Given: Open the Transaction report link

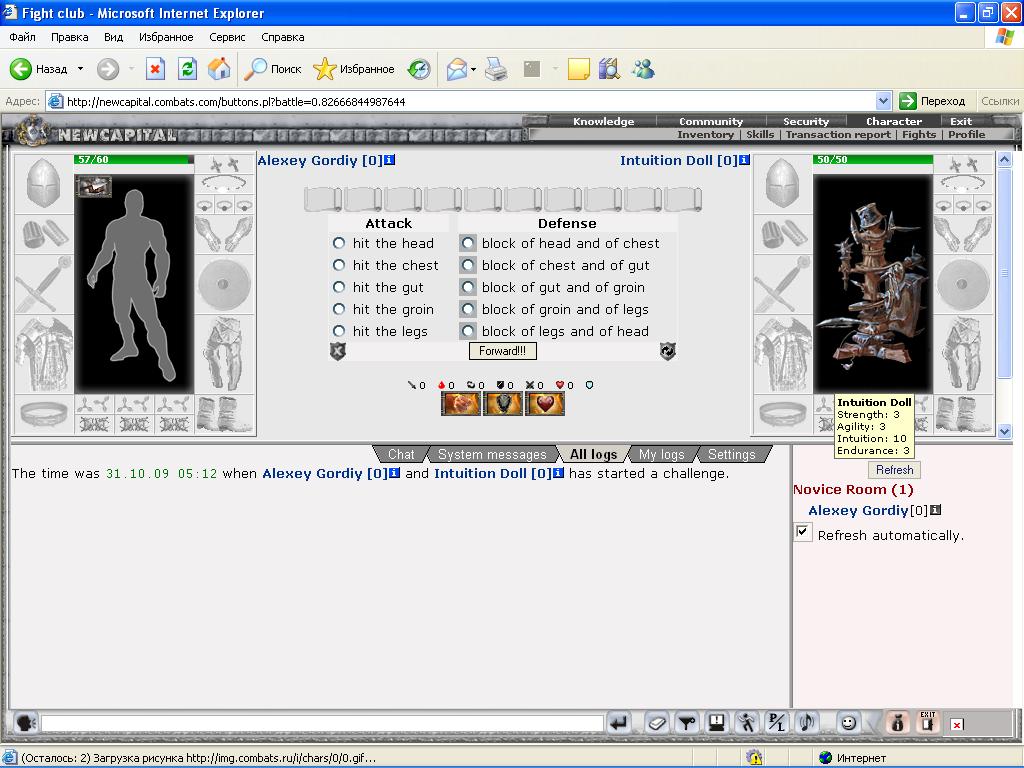Looking at the screenshot, I should pyautogui.click(x=838, y=135).
